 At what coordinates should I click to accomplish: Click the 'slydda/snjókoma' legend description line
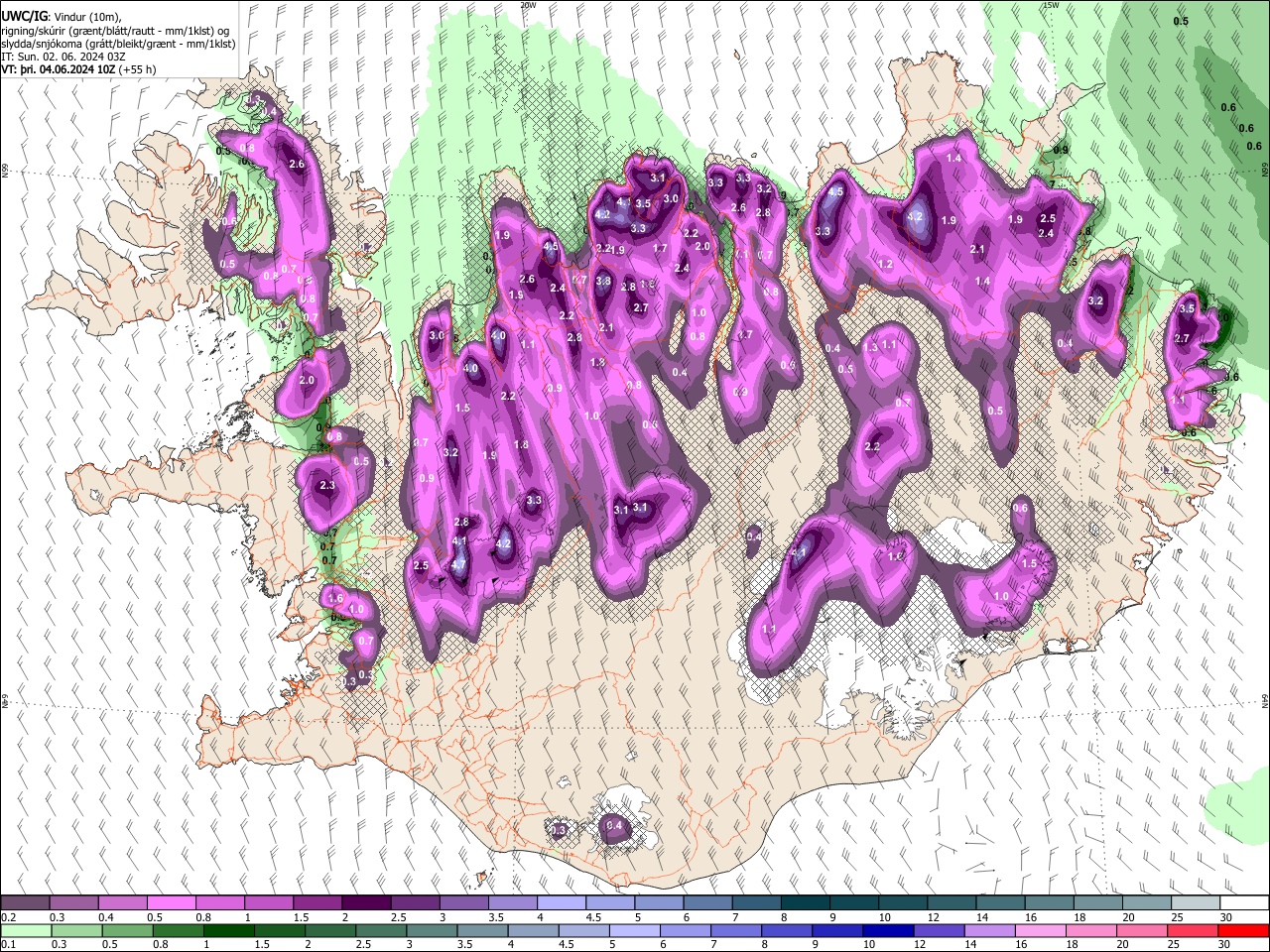coord(117,44)
